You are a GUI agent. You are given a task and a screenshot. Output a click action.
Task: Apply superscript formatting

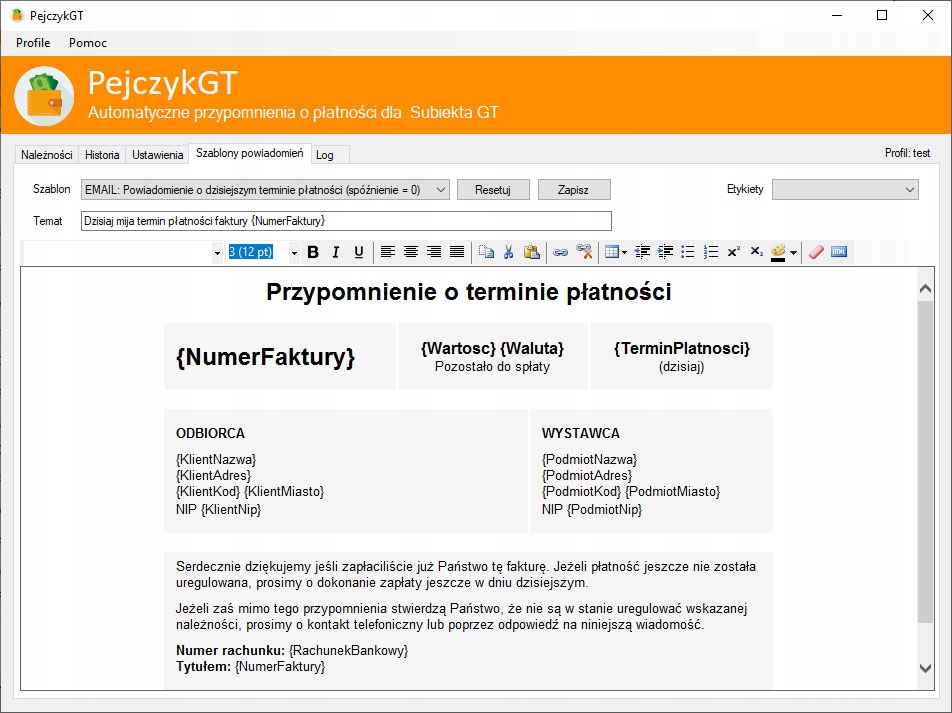733,252
